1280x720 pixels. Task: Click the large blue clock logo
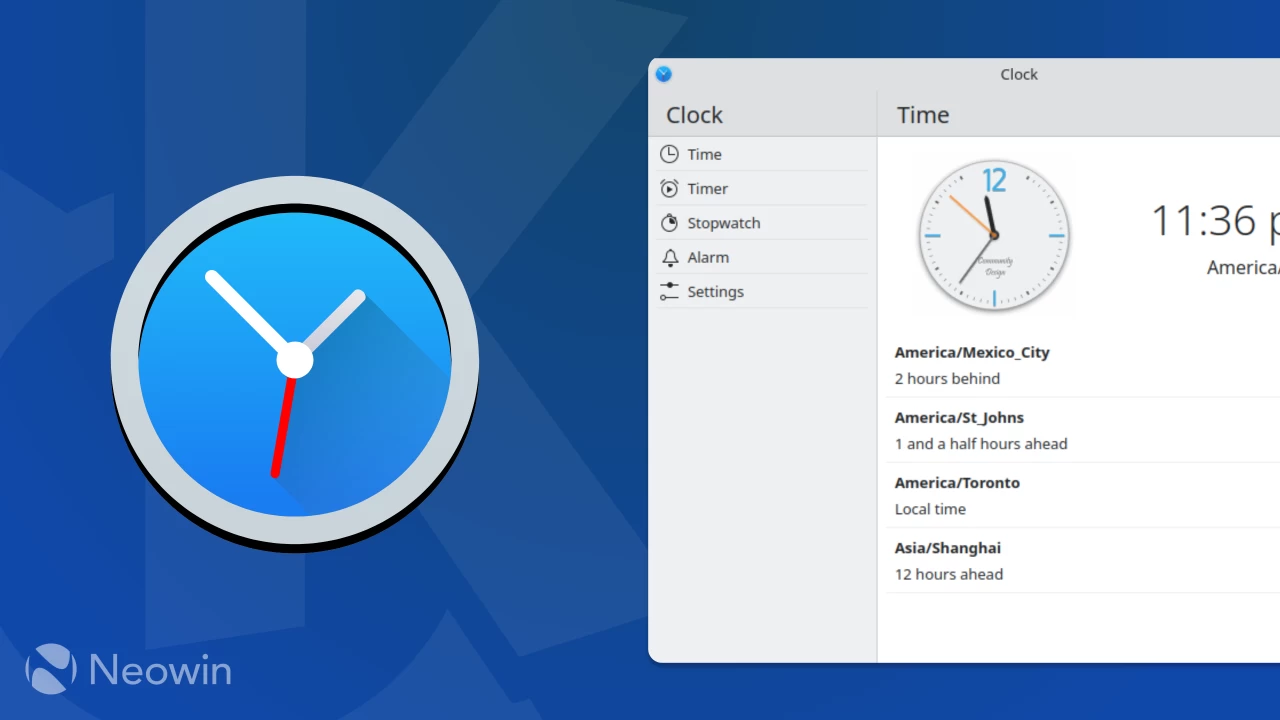pyautogui.click(x=295, y=362)
